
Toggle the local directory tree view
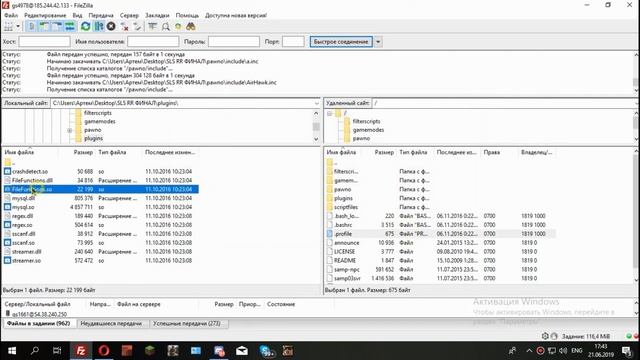coord(44,27)
